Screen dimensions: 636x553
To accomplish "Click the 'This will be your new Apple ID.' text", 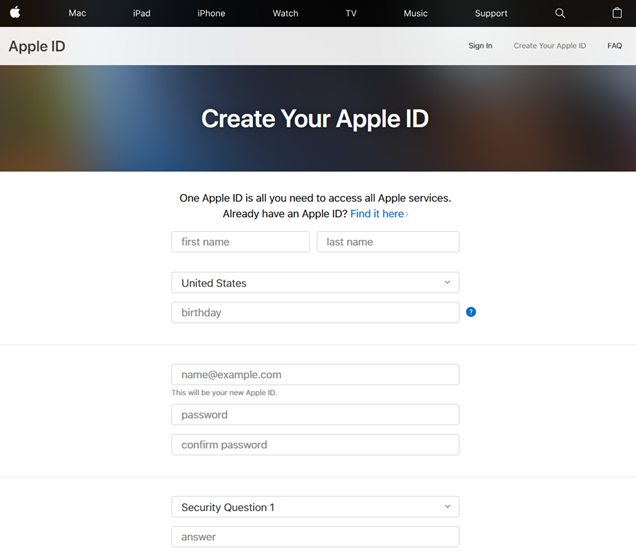I will (x=224, y=393).
